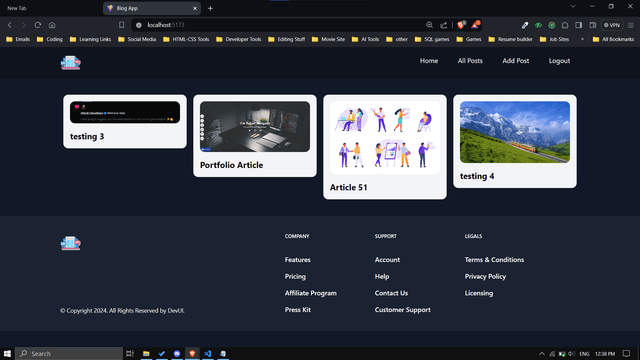
Task: Open the Press Kit footer link
Action: click(298, 310)
